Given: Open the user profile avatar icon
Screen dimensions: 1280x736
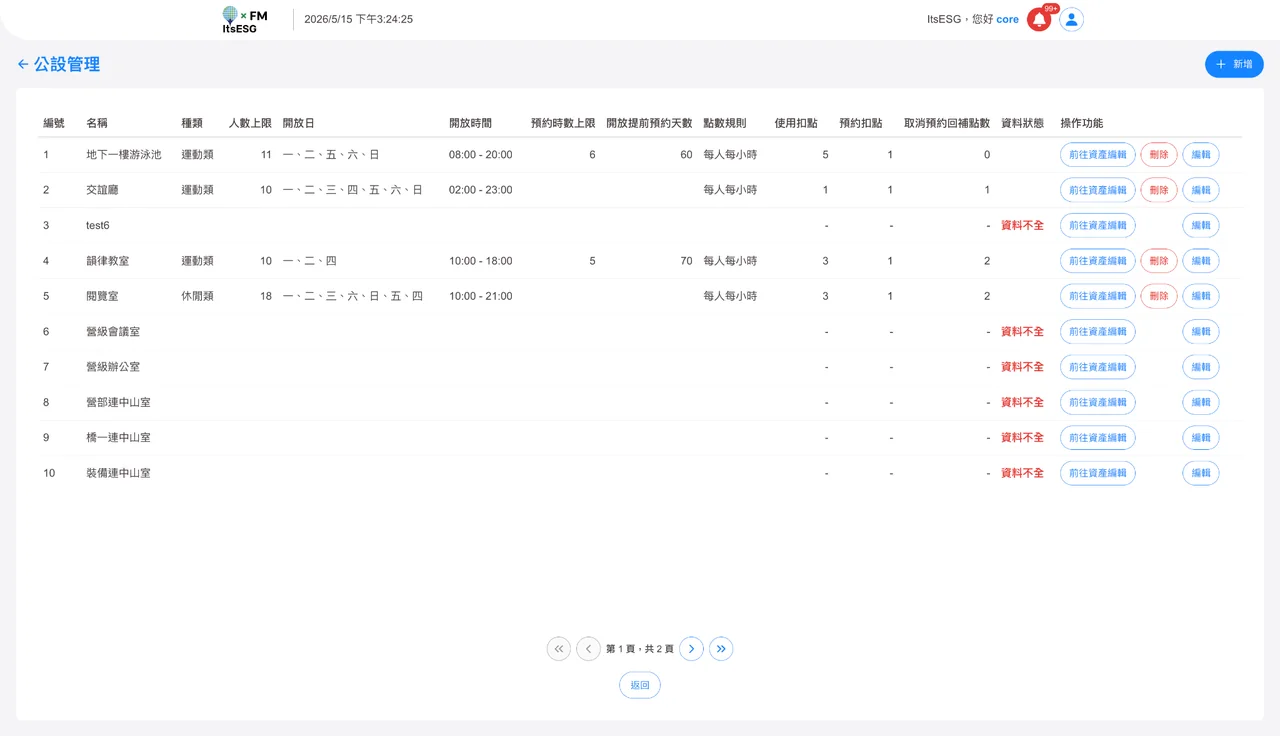Looking at the screenshot, I should tap(1072, 19).
